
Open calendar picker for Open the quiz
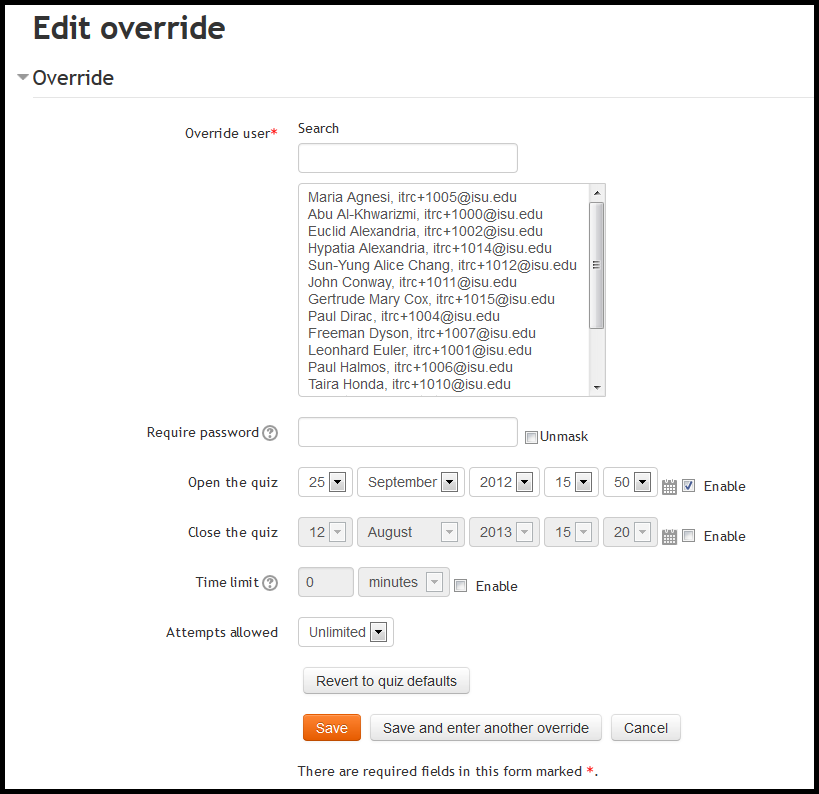coord(669,487)
